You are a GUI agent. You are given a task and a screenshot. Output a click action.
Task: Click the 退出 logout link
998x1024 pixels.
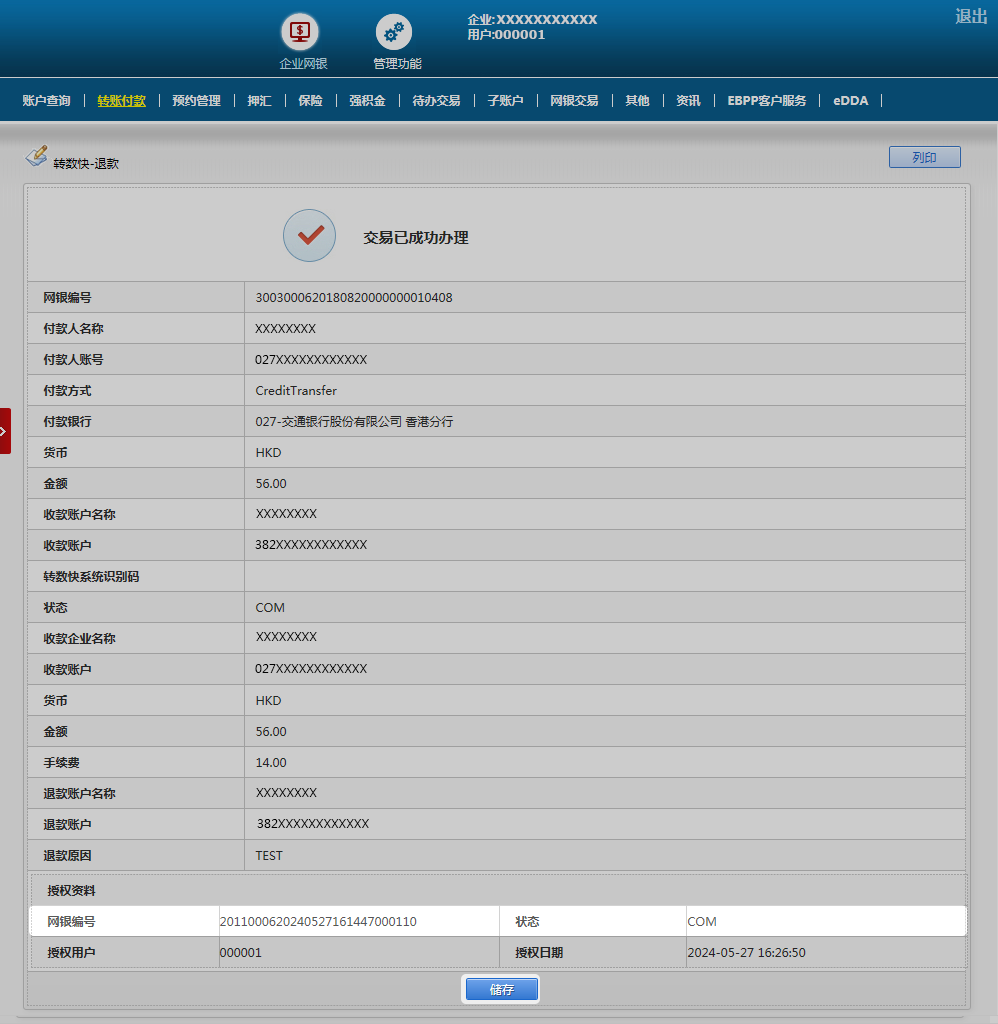click(970, 16)
